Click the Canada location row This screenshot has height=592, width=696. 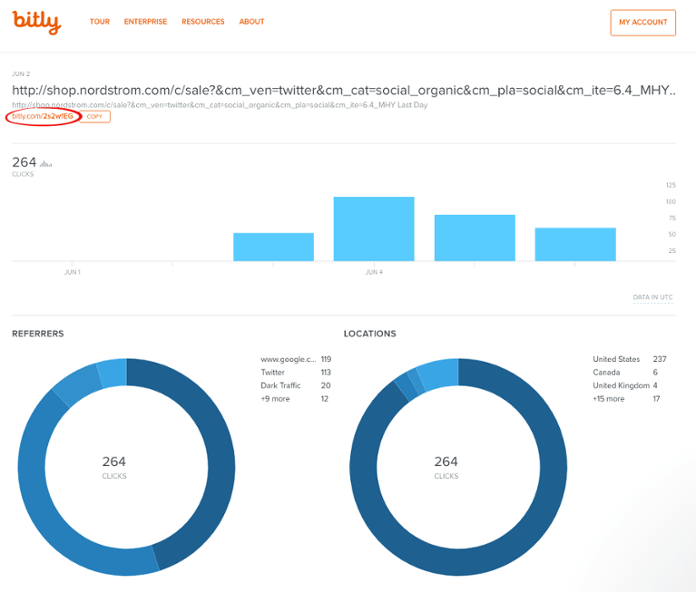(x=625, y=372)
